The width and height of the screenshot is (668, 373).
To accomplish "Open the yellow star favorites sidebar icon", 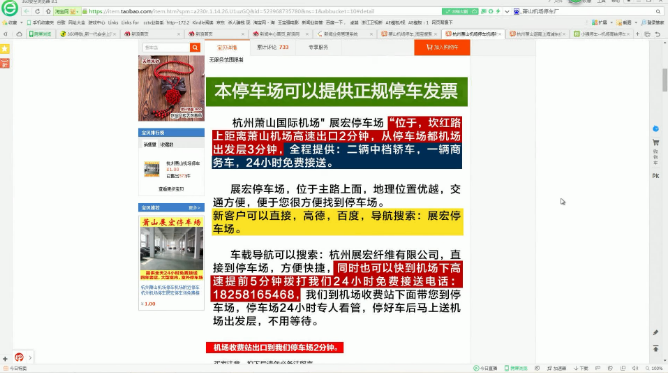I will tap(5, 49).
